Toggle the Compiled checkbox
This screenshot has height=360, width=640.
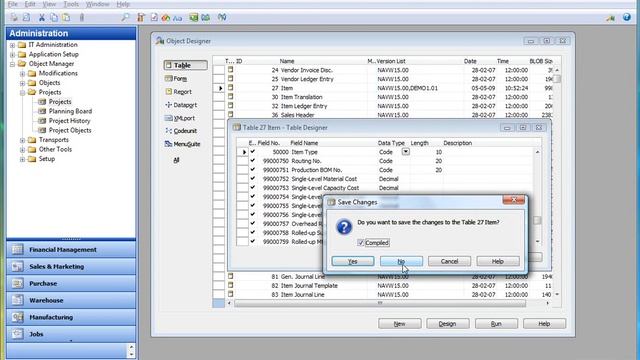[360, 243]
